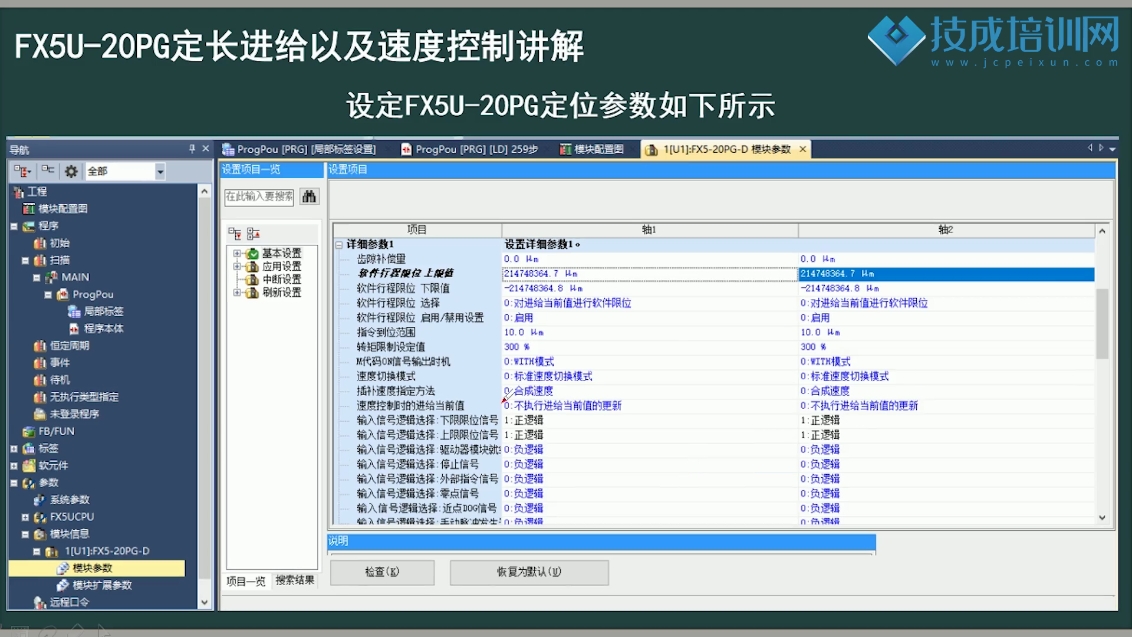Screen dimensions: 1132x637
Task: Select 未登录程序 in navigation tree
Action: [x=74, y=415]
